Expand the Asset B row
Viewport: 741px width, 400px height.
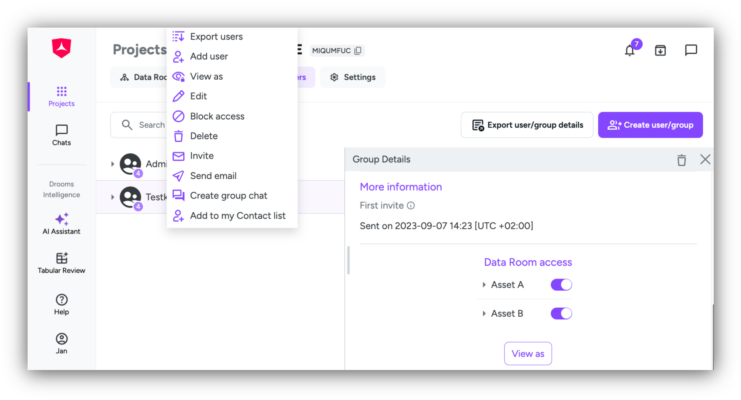tap(484, 313)
